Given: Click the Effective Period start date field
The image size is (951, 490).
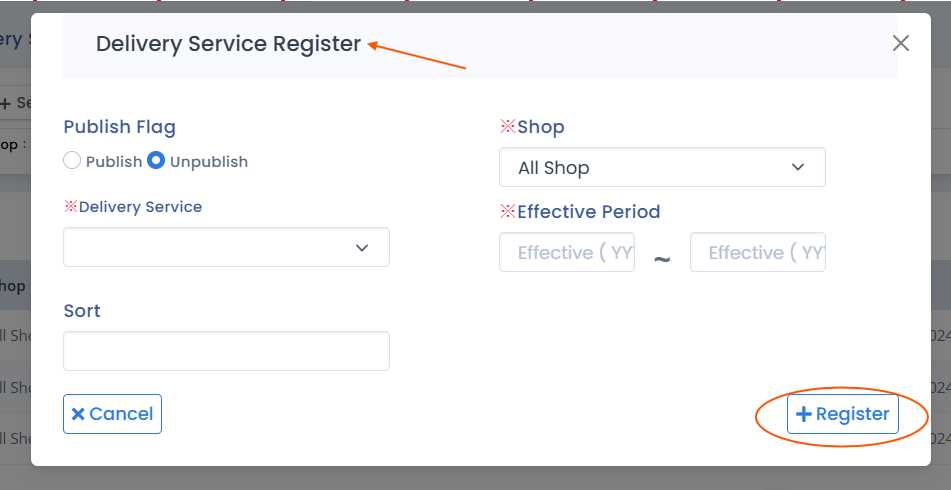Looking at the screenshot, I should click(567, 253).
